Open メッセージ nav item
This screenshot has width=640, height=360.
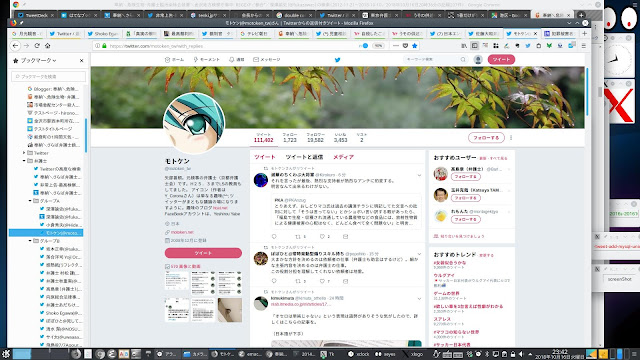267,60
